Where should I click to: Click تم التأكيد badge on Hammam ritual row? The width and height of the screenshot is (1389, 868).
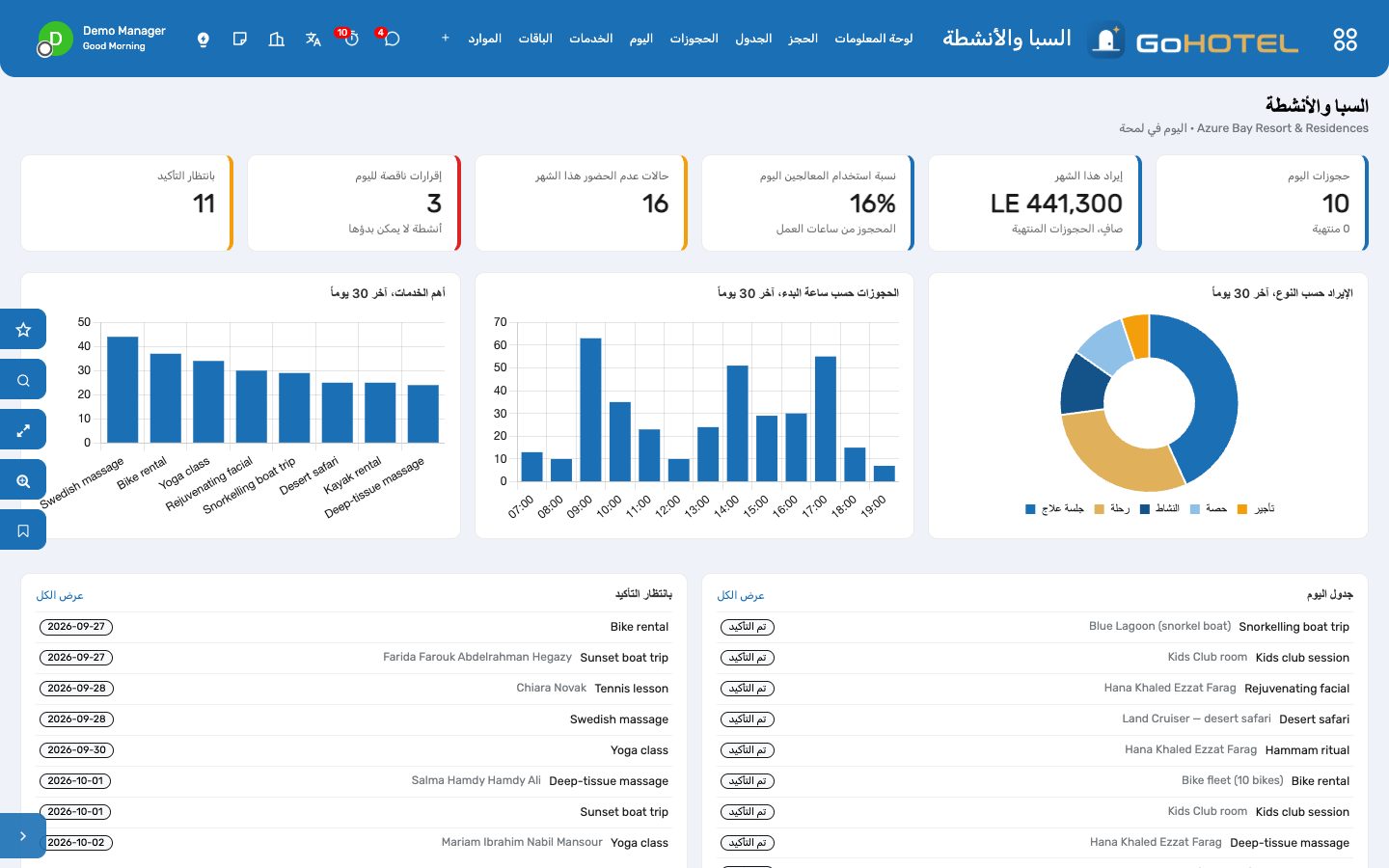click(748, 750)
